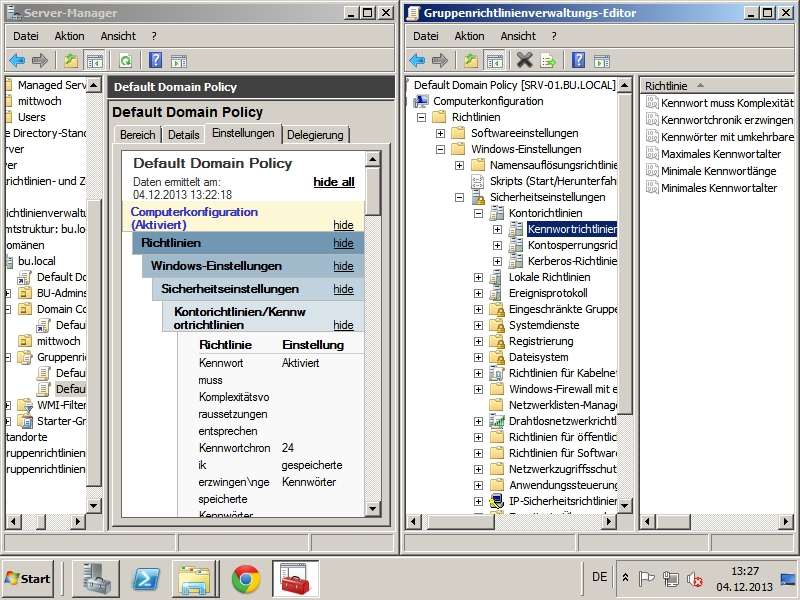
Task: Open the Aktion menu in Server-Manager
Action: point(69,36)
